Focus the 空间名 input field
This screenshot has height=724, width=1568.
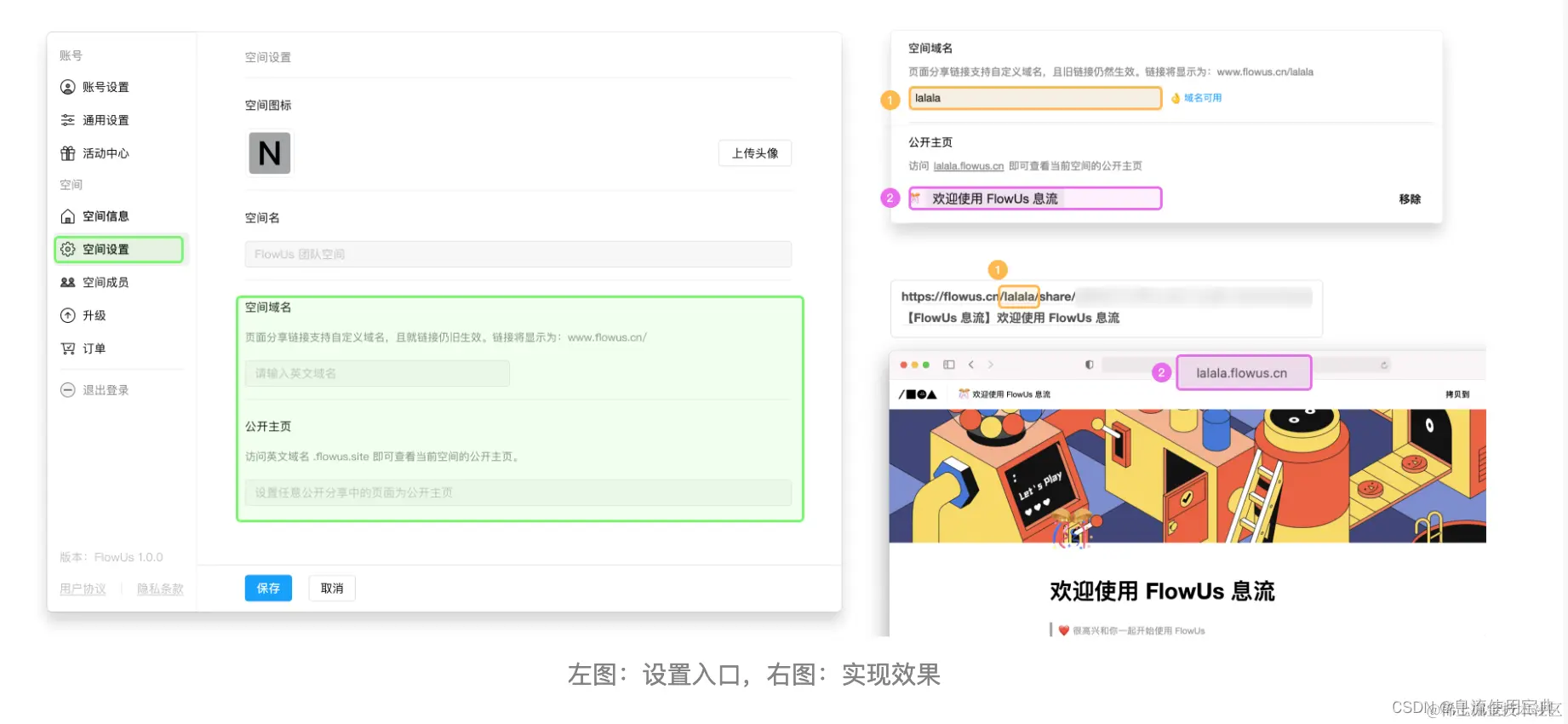tap(518, 254)
